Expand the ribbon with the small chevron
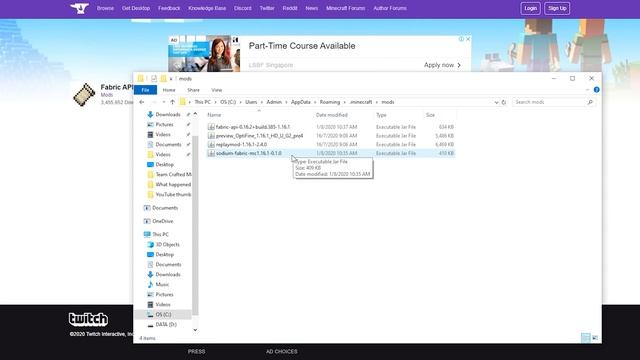This screenshot has height=360, width=640. pos(587,90)
